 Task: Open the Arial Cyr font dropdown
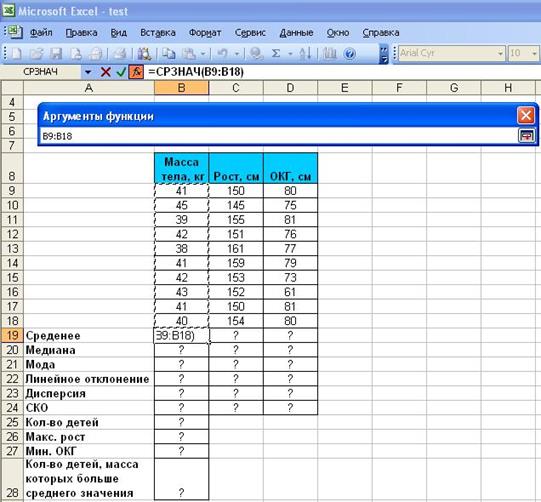pos(500,54)
